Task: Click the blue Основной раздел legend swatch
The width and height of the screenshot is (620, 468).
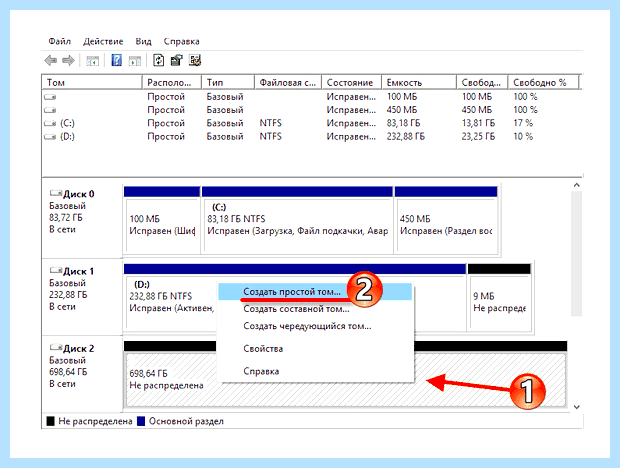Action: tap(141, 421)
